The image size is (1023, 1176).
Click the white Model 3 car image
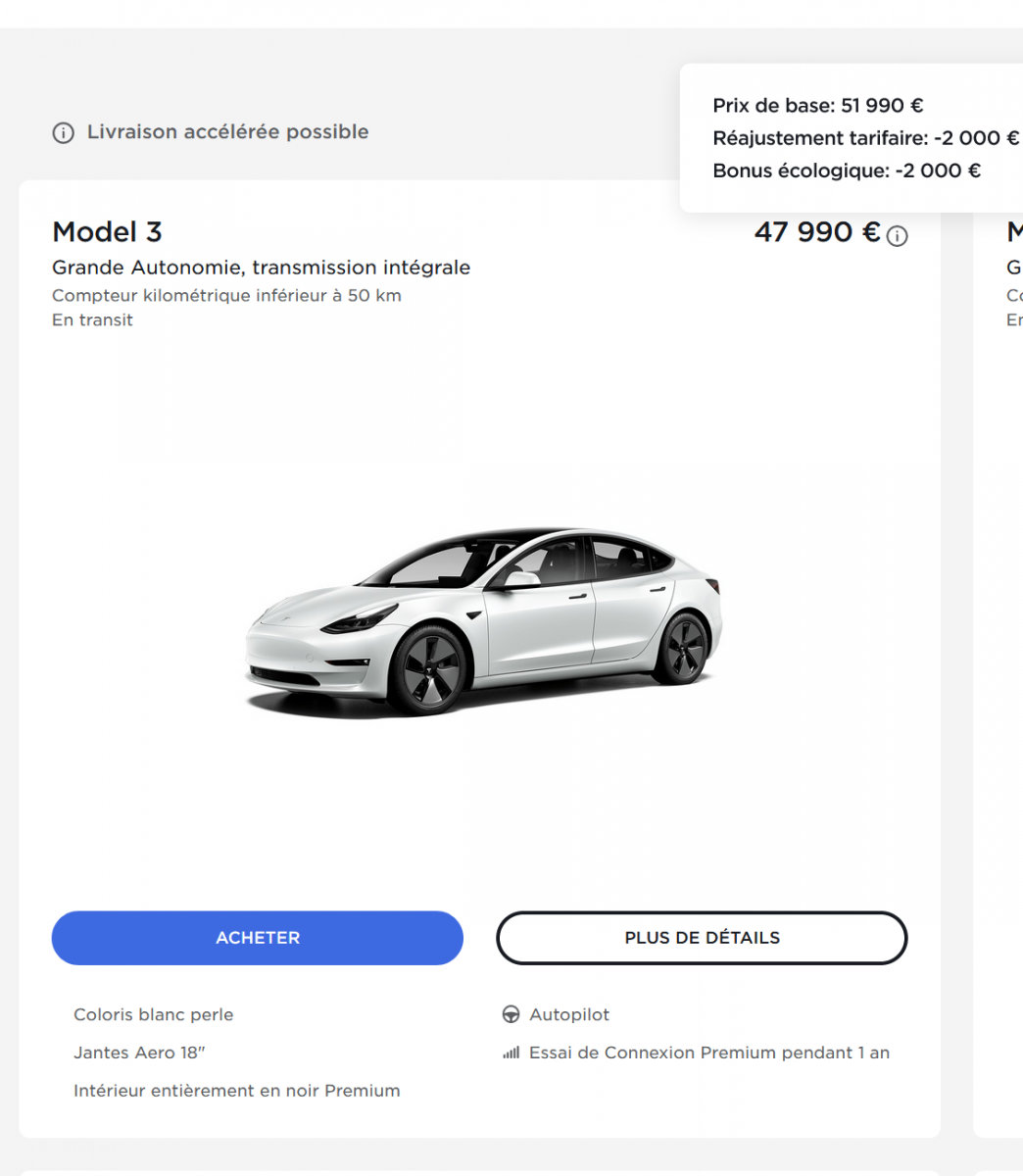tap(482, 619)
